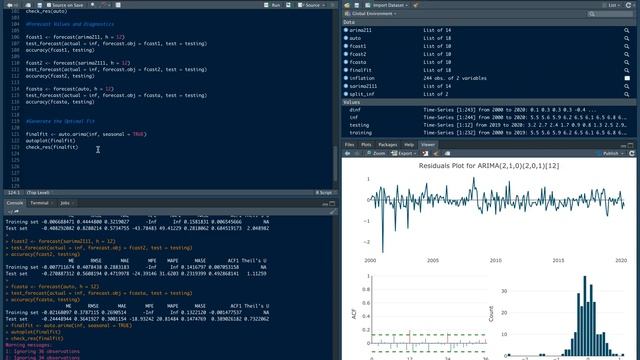640x360 pixels.
Task: Click code line 'check_res(finalfit)' in the editor
Action: tap(51, 147)
